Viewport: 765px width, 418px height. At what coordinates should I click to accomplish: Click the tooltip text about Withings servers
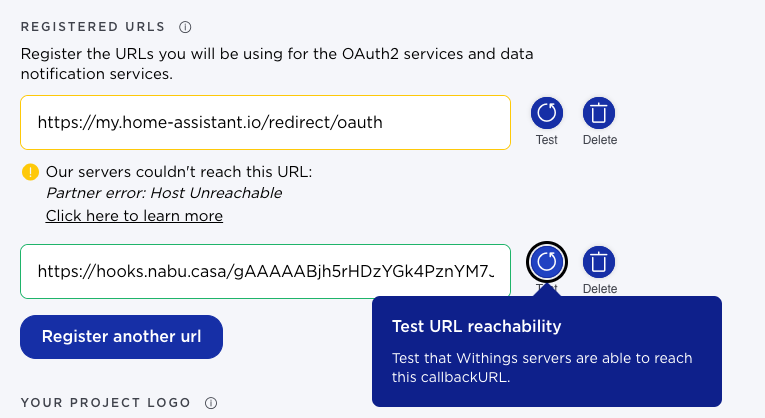542,367
